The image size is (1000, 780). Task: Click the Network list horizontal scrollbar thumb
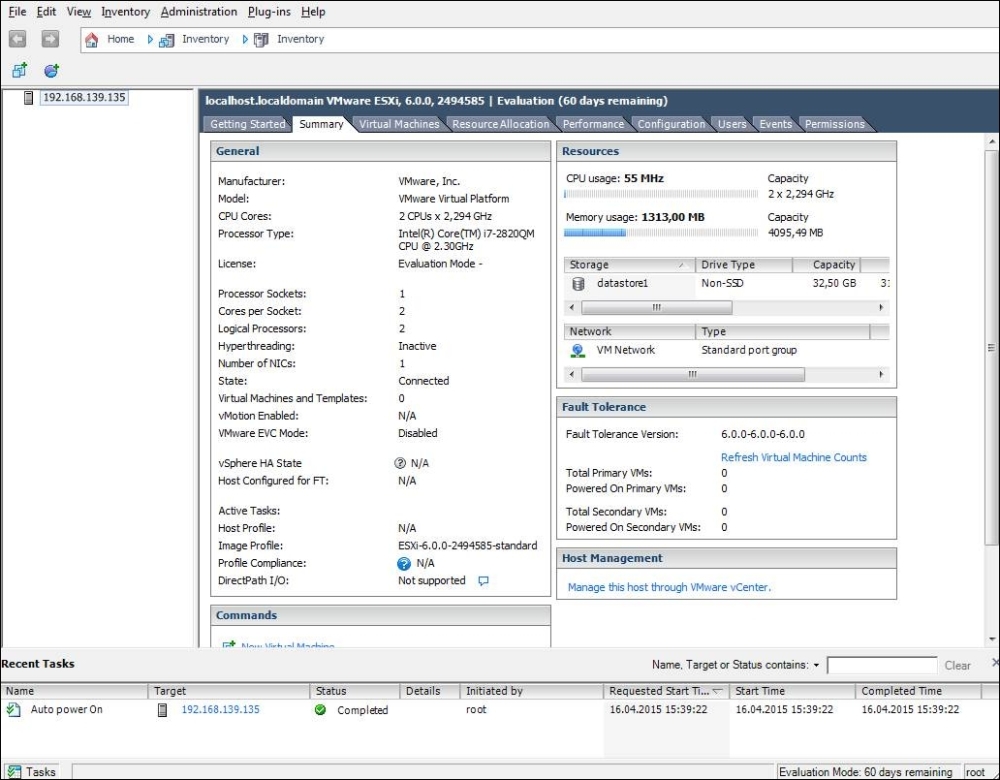pos(693,375)
